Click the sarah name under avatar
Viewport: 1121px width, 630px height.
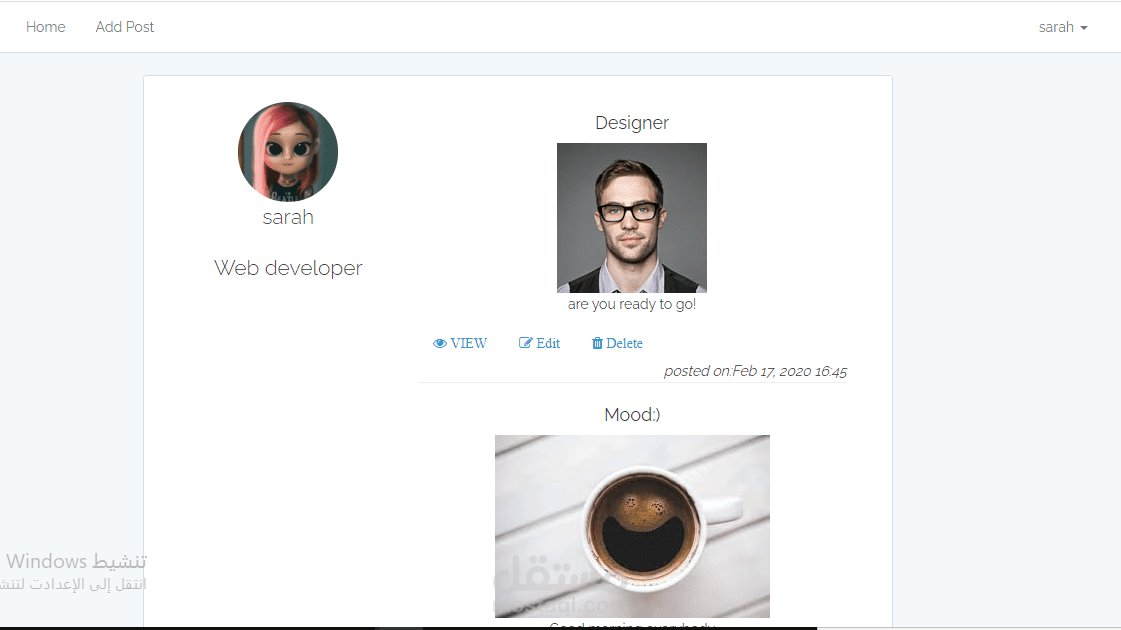[x=288, y=217]
